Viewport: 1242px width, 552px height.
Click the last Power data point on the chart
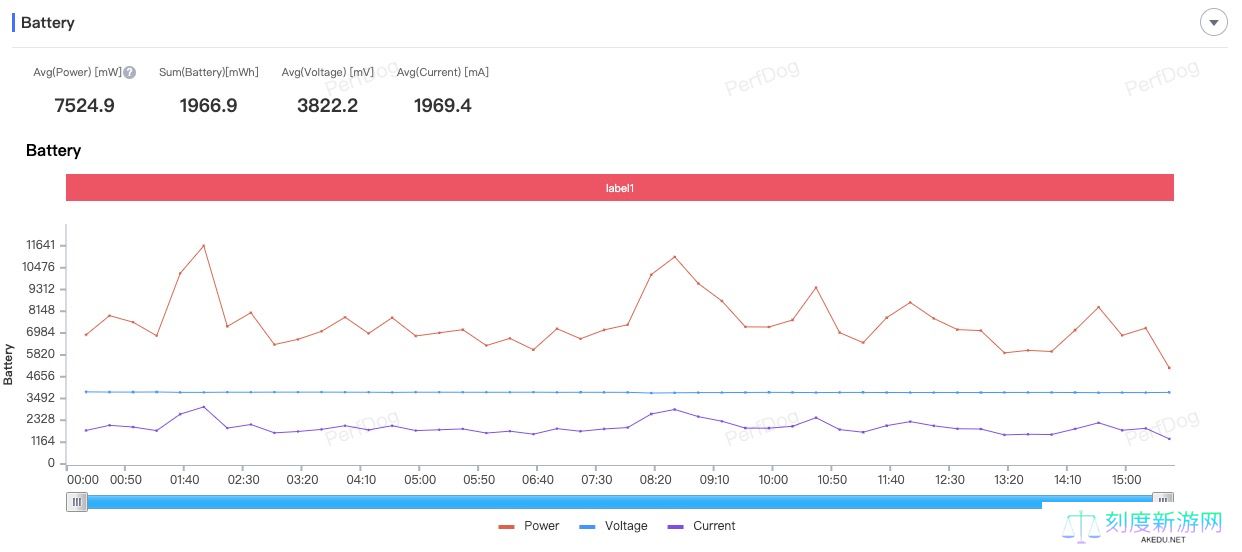click(1169, 368)
